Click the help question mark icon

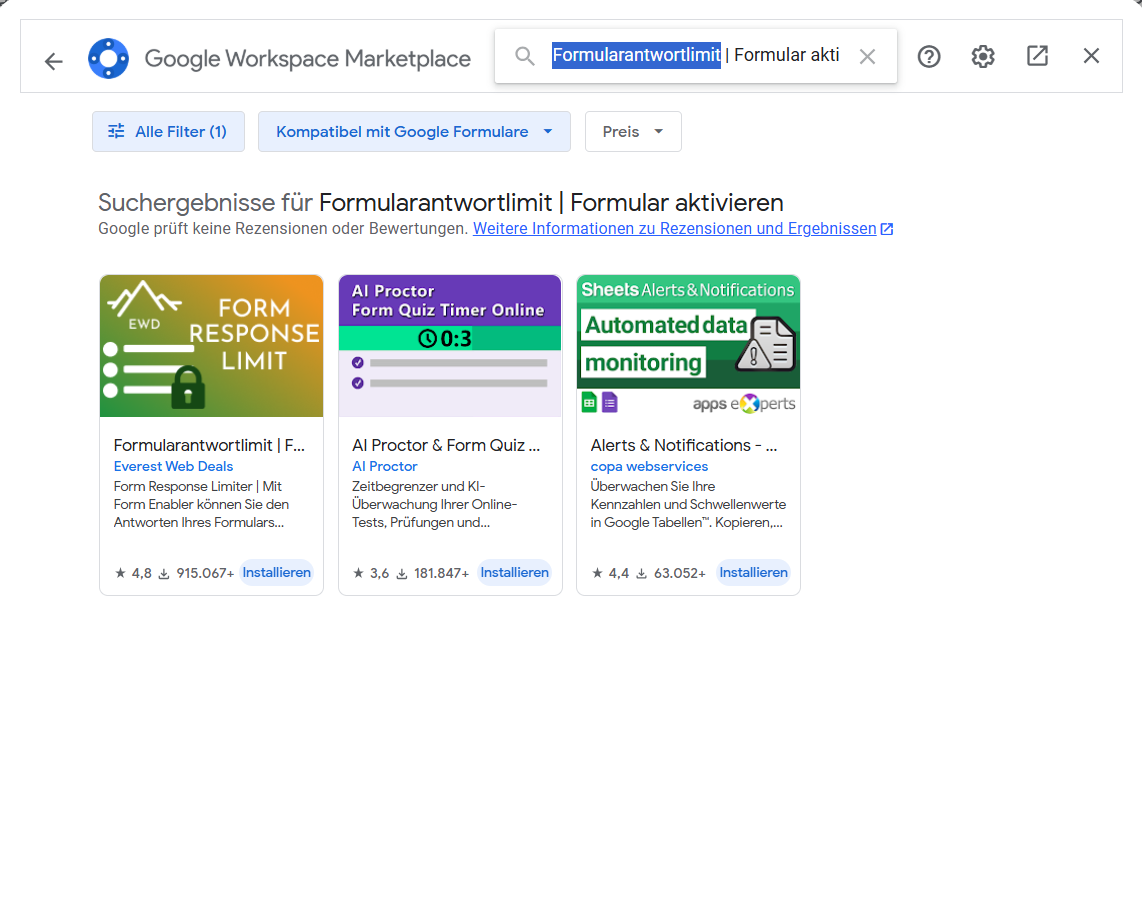tap(929, 57)
